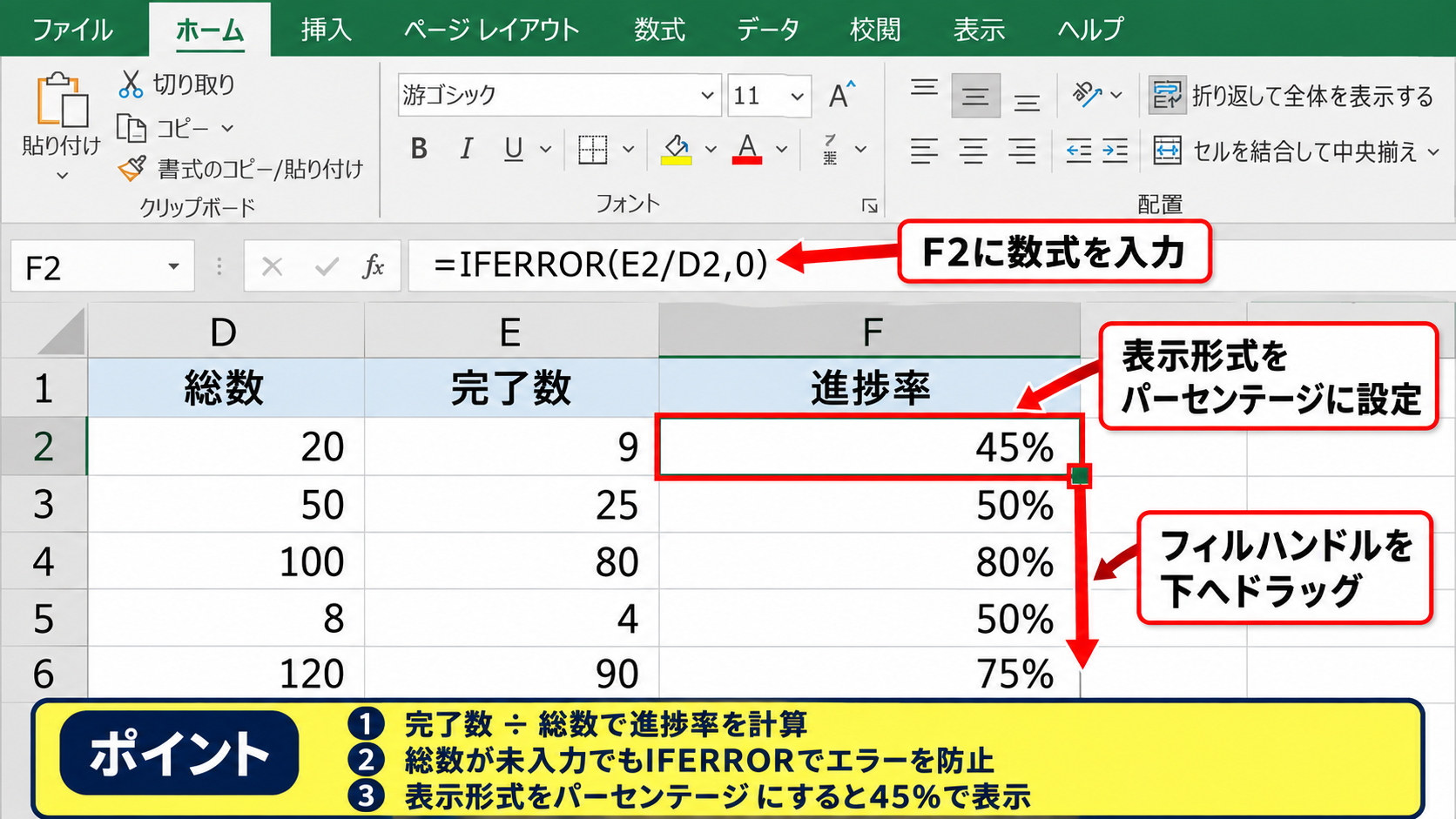The width and height of the screenshot is (1456, 819).
Task: Click the font color A icon
Action: pyautogui.click(x=747, y=149)
